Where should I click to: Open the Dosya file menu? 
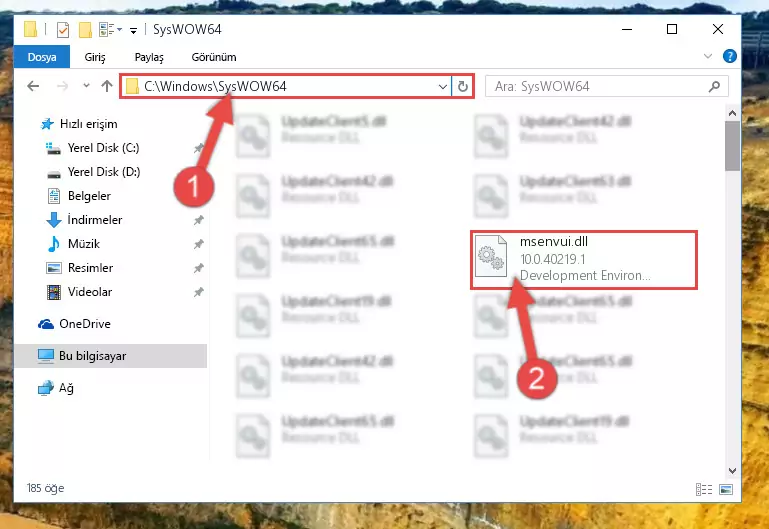point(42,57)
